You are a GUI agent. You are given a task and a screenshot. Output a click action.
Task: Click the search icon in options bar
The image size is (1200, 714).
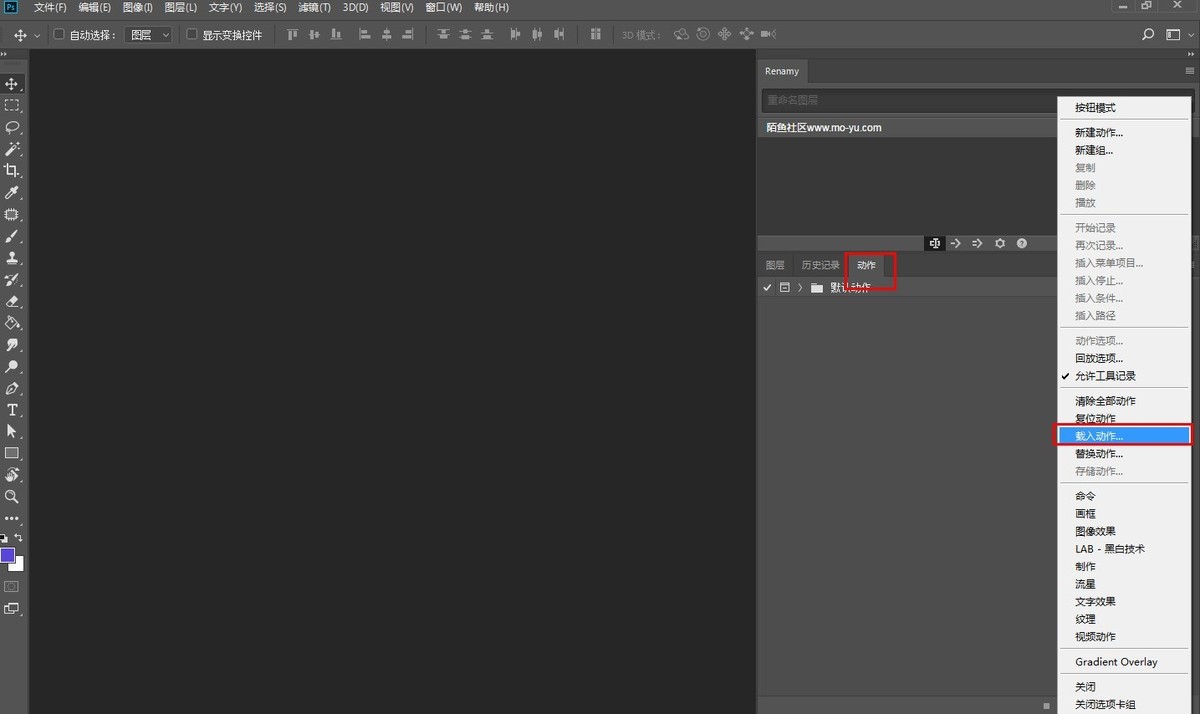1148,35
